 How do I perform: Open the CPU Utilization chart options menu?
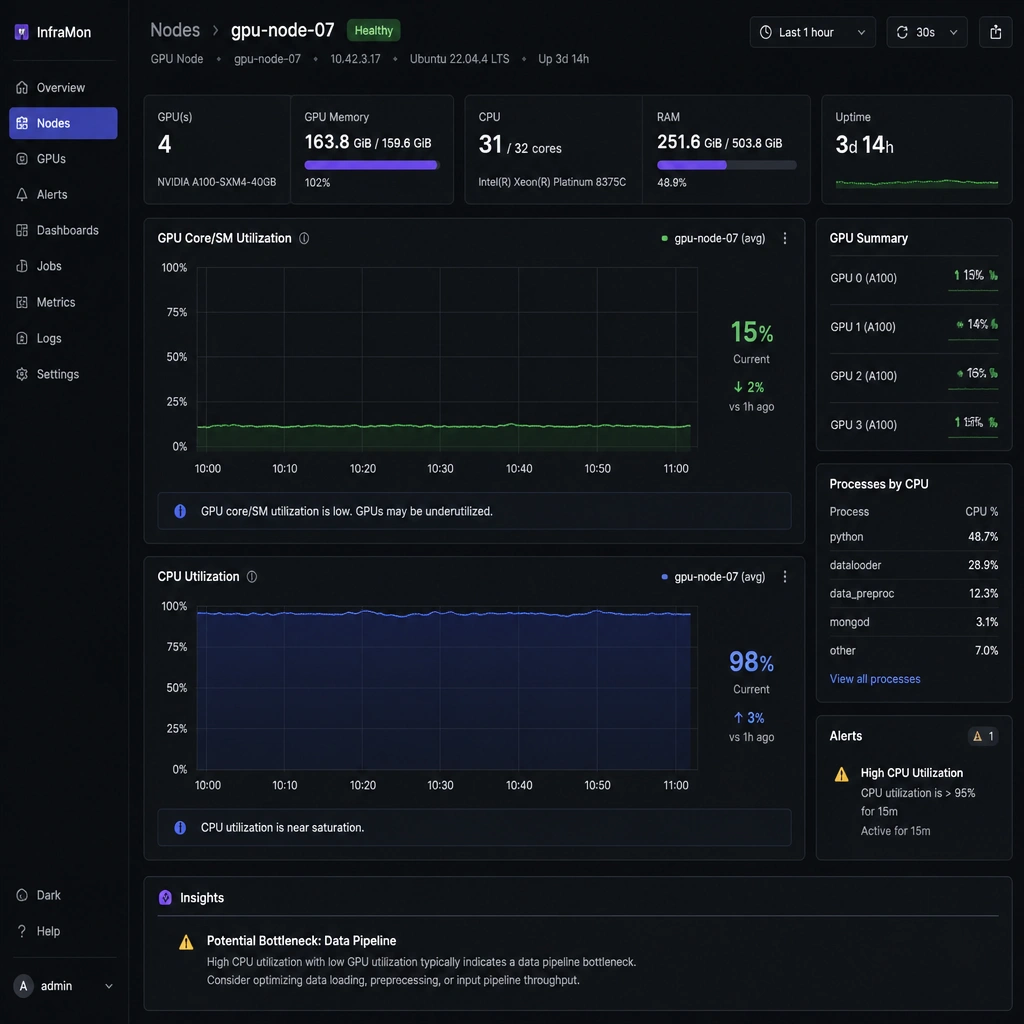[785, 577]
